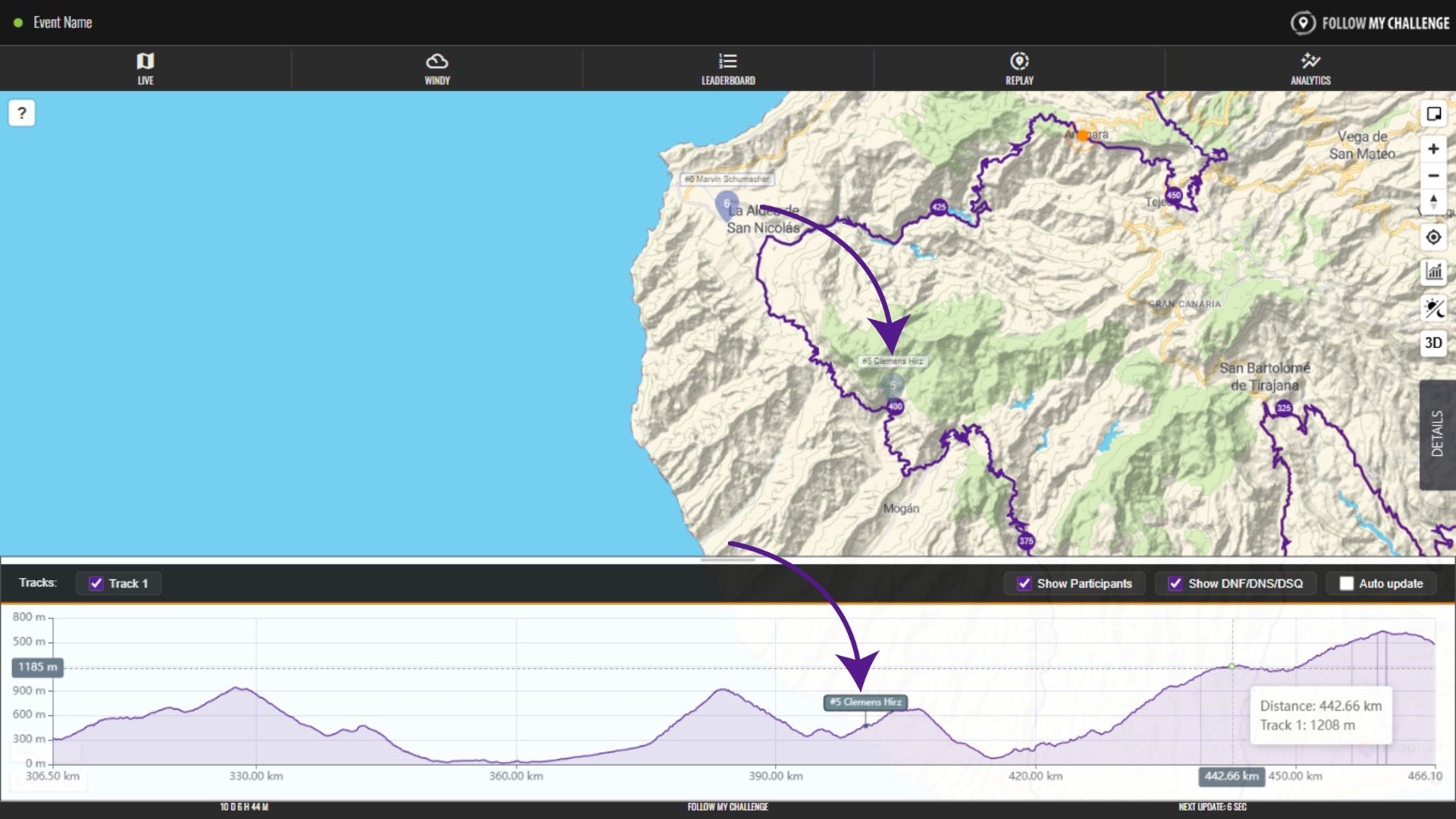Expand the DETAILS side panel

point(1437,434)
